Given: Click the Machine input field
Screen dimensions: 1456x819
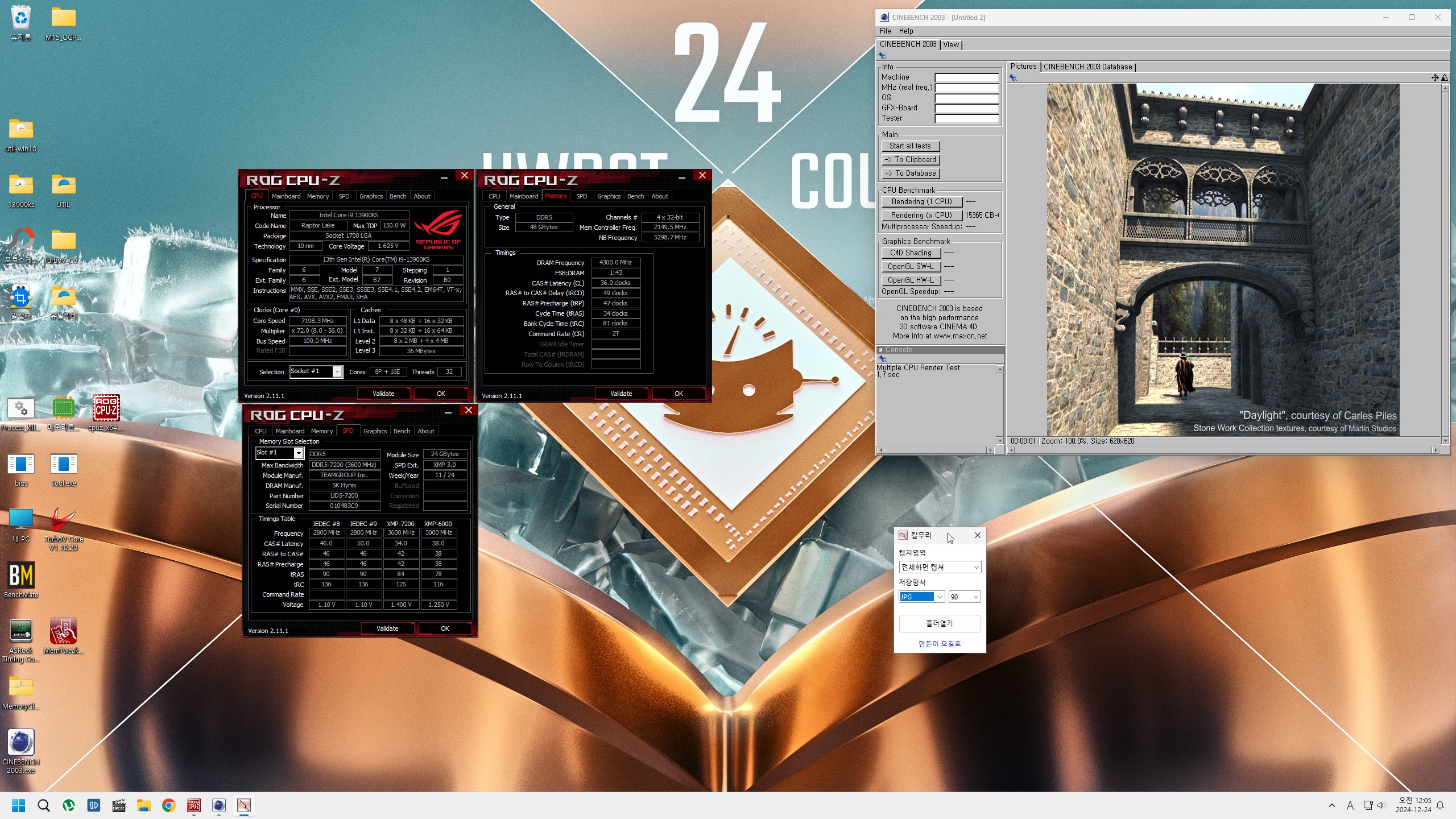Looking at the screenshot, I should [x=967, y=77].
